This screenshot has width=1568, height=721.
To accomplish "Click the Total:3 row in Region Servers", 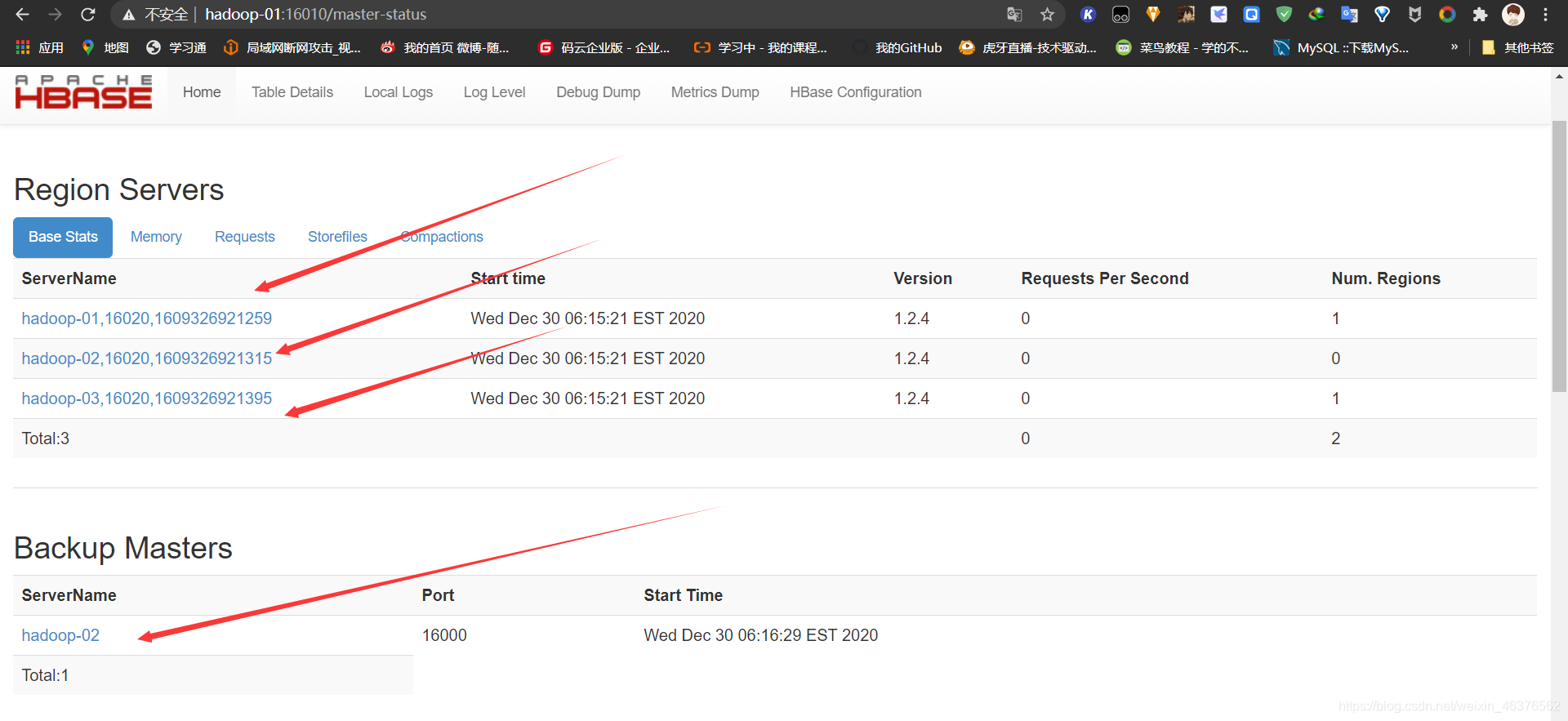I will (x=774, y=438).
